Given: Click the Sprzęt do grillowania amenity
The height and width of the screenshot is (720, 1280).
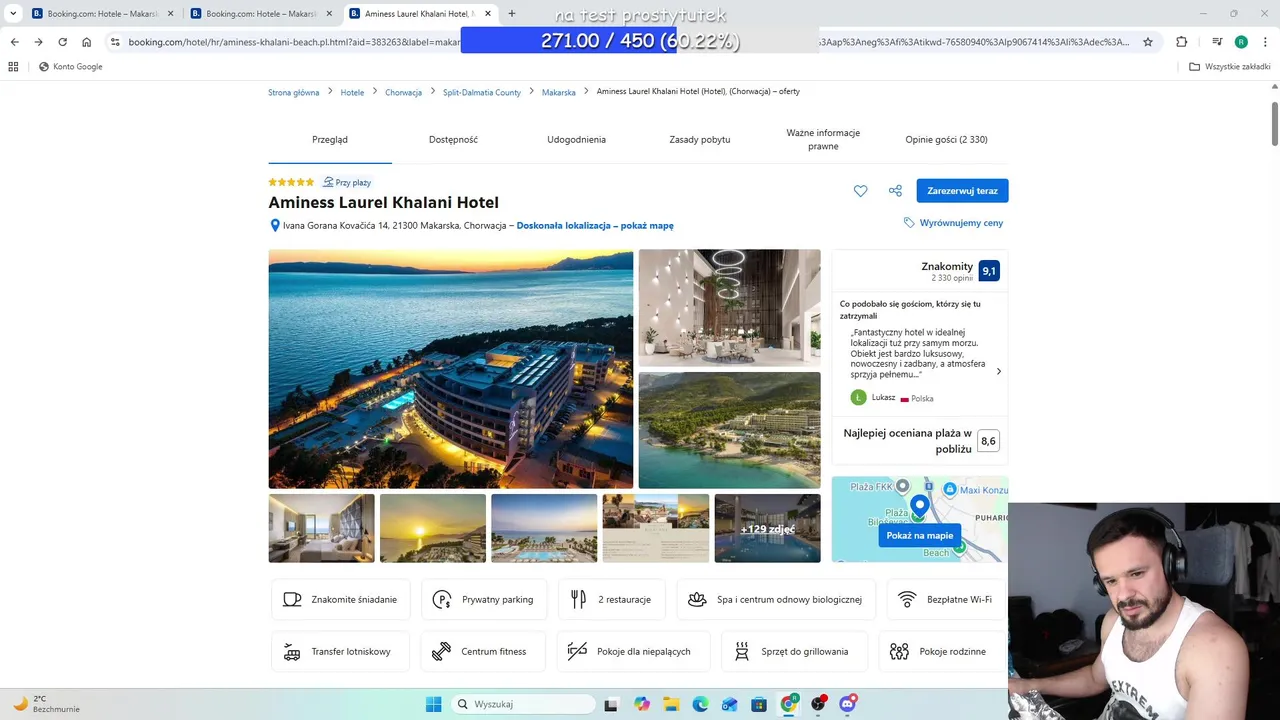Looking at the screenshot, I should [794, 651].
